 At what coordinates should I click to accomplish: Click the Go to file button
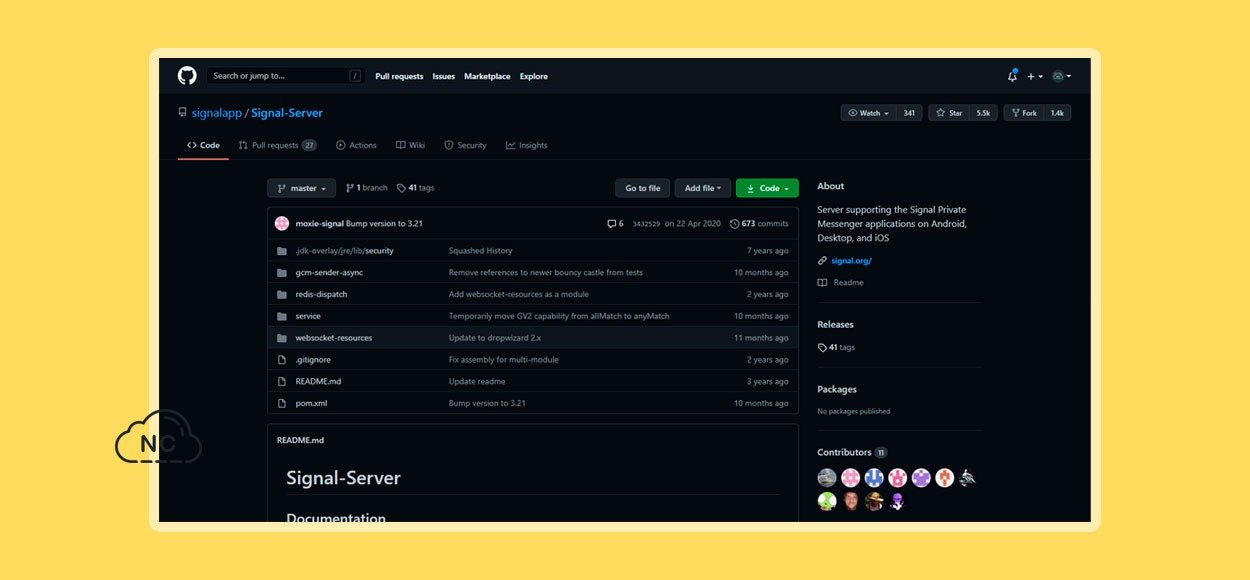pyautogui.click(x=642, y=188)
